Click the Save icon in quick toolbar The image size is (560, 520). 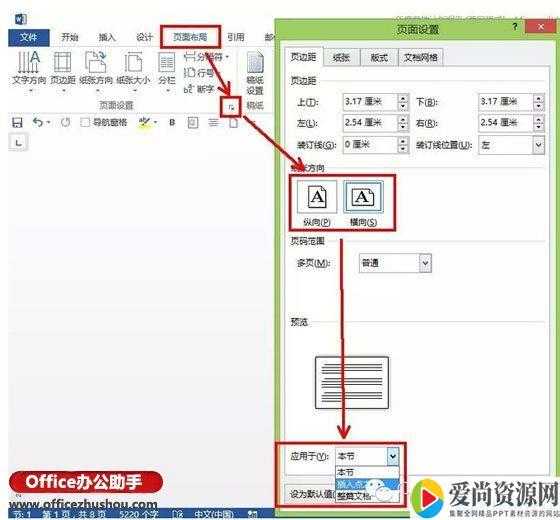click(17, 122)
